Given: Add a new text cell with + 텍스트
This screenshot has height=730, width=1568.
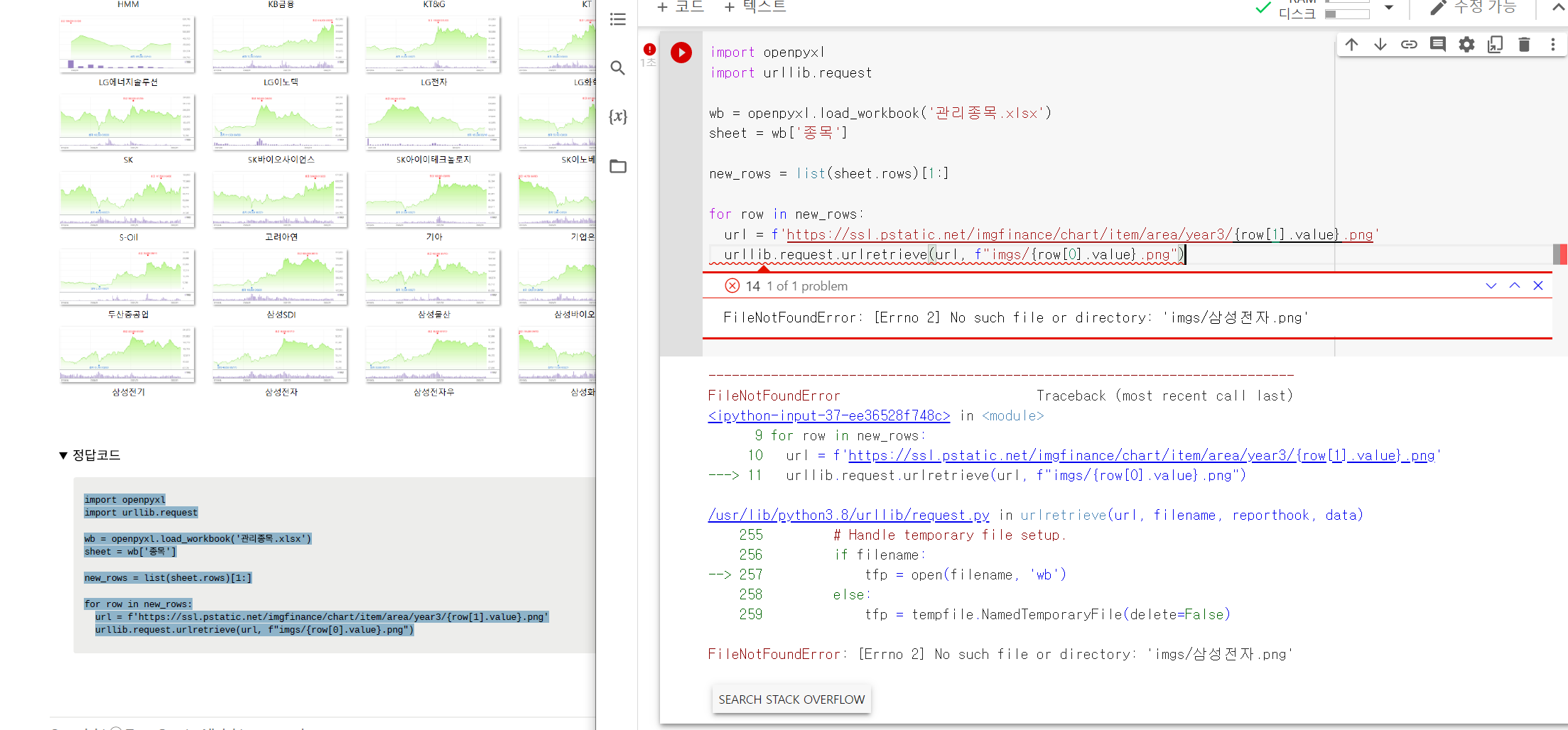Looking at the screenshot, I should tap(755, 7).
